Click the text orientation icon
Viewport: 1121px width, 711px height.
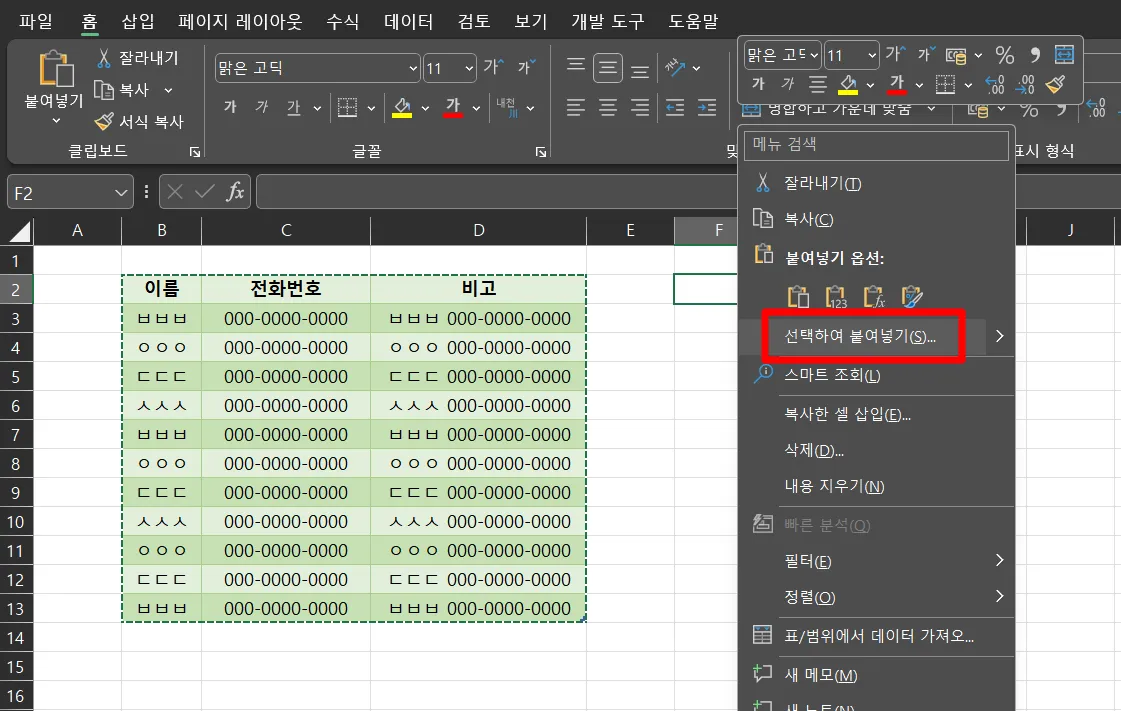(x=675, y=68)
